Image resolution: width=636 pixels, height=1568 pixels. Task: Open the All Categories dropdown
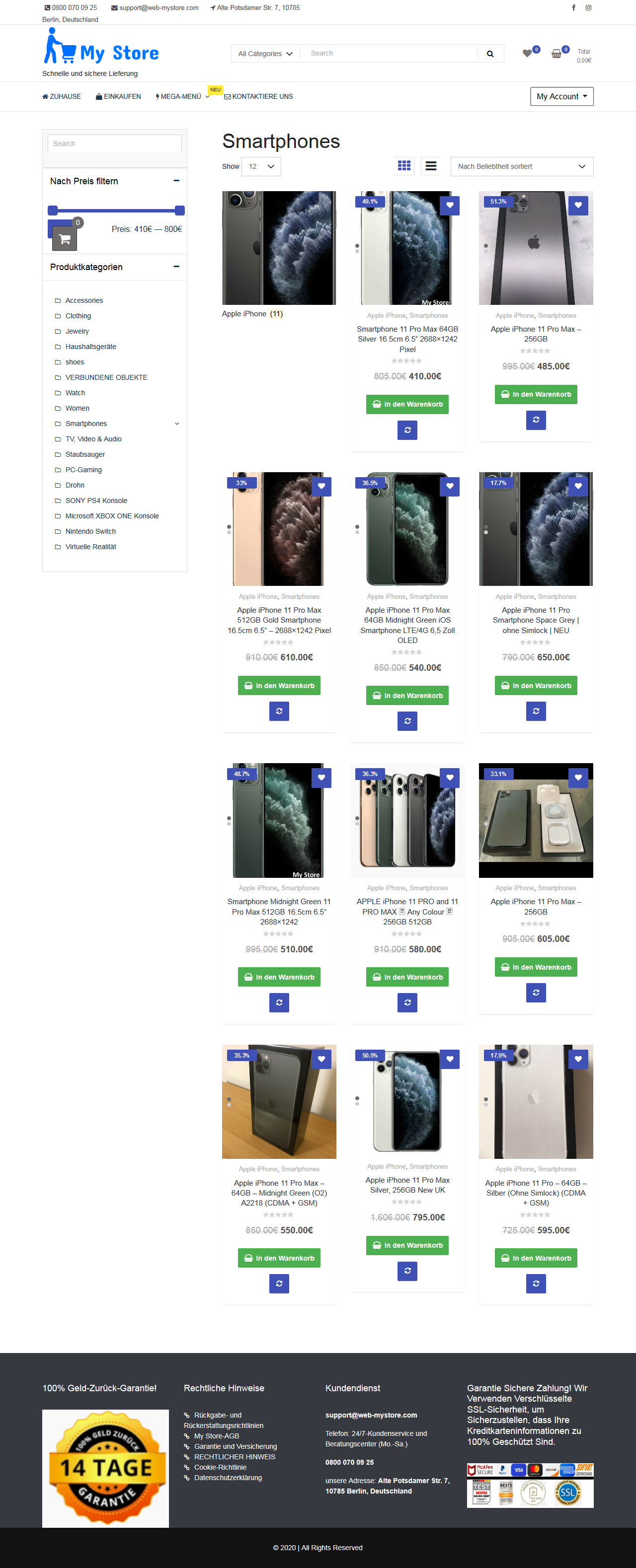(x=265, y=54)
